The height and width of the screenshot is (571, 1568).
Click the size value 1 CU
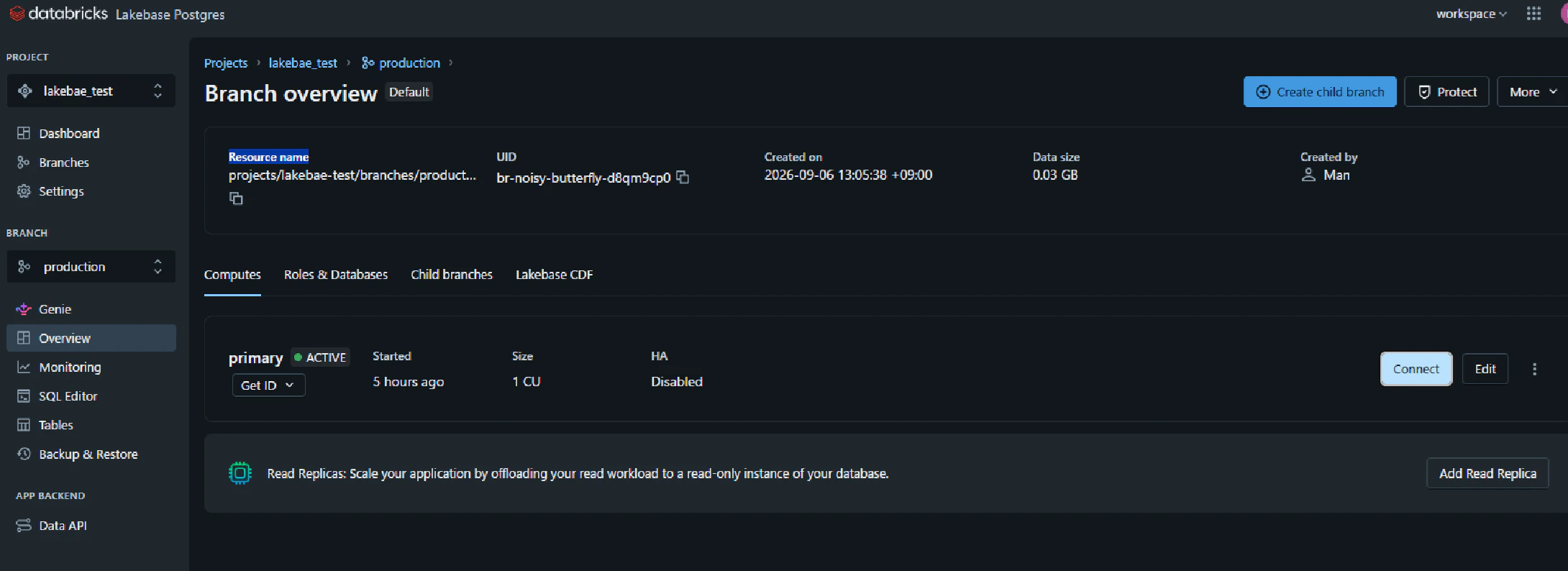[x=527, y=382]
